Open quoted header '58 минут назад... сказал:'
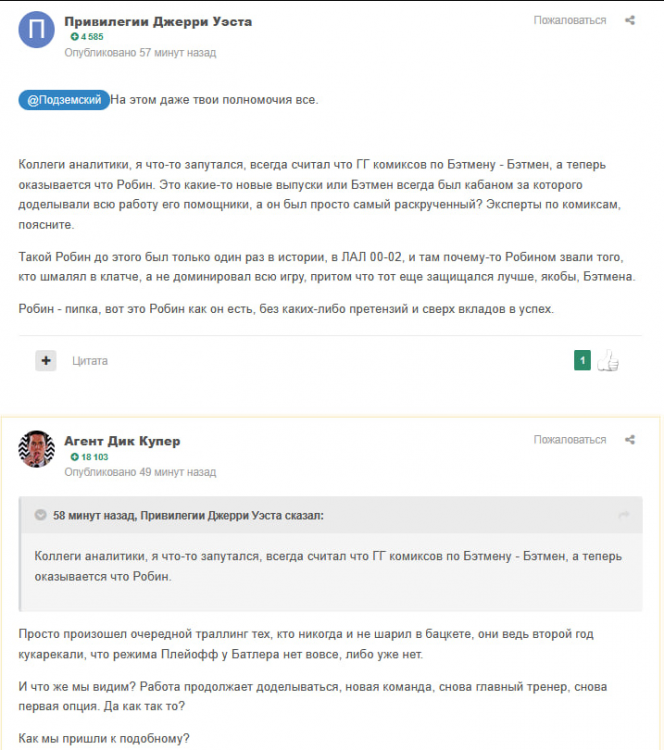 [x=188, y=515]
